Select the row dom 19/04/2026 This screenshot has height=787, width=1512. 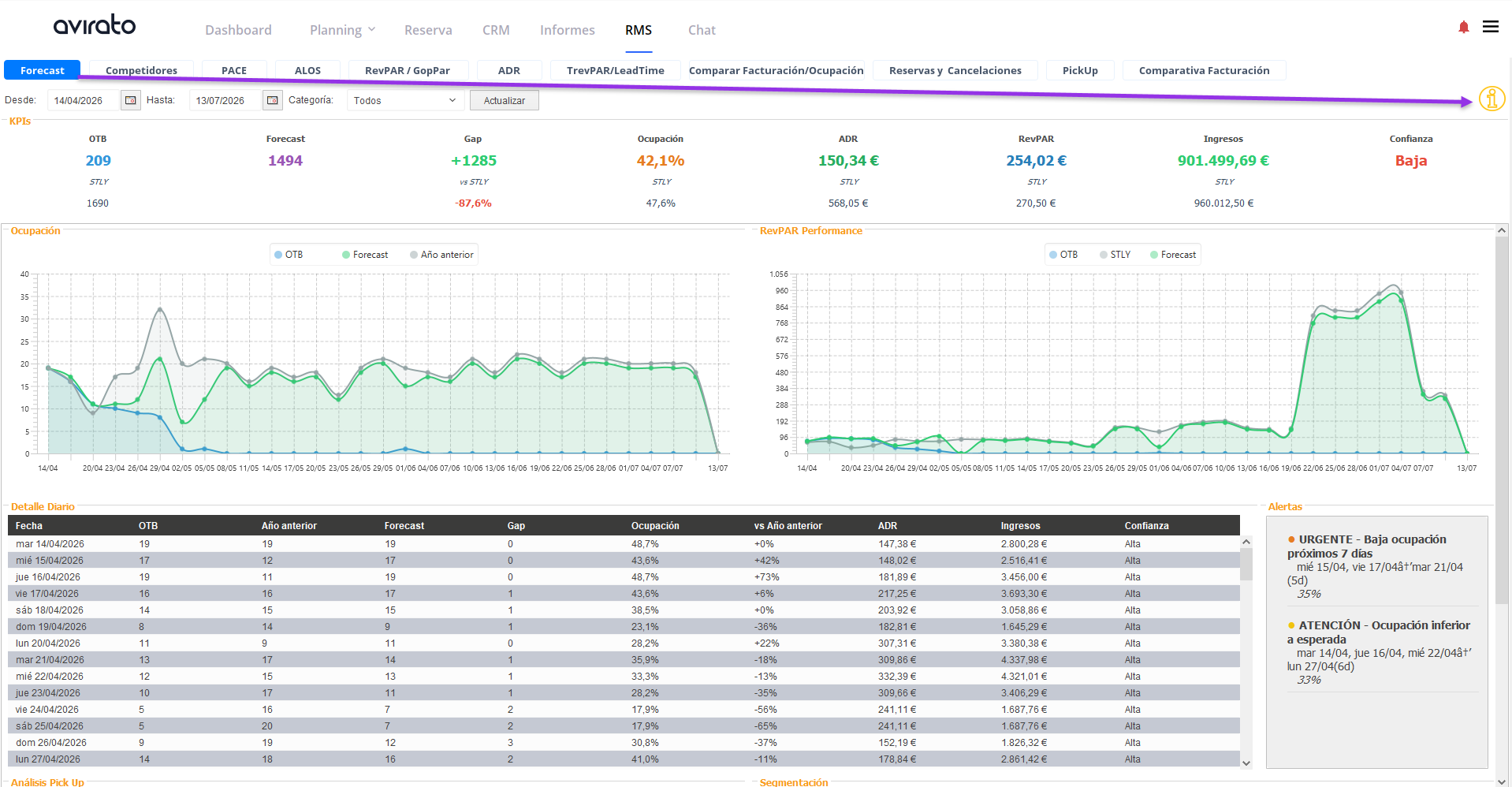[x=624, y=627]
